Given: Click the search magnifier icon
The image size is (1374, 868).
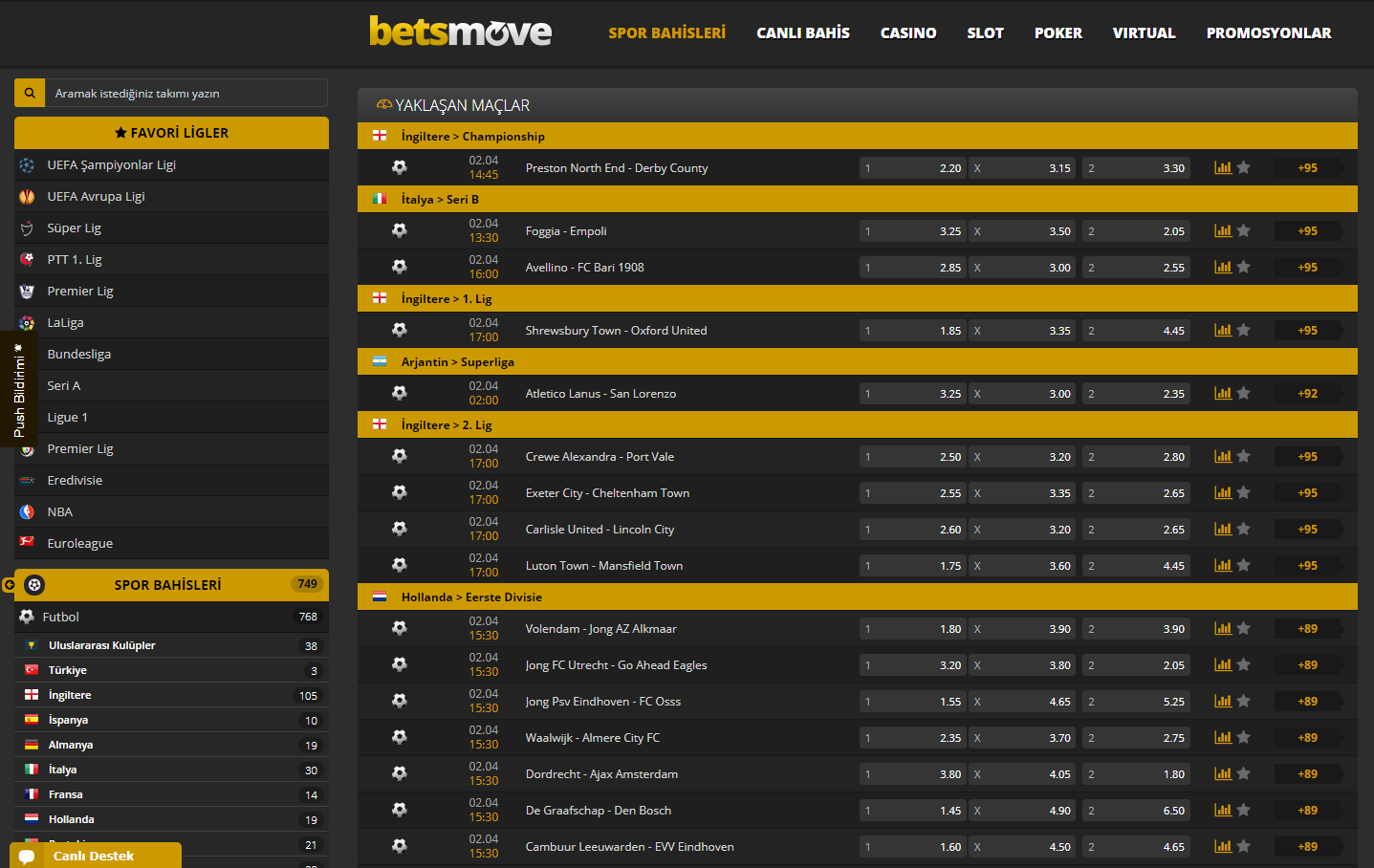Looking at the screenshot, I should (x=30, y=93).
